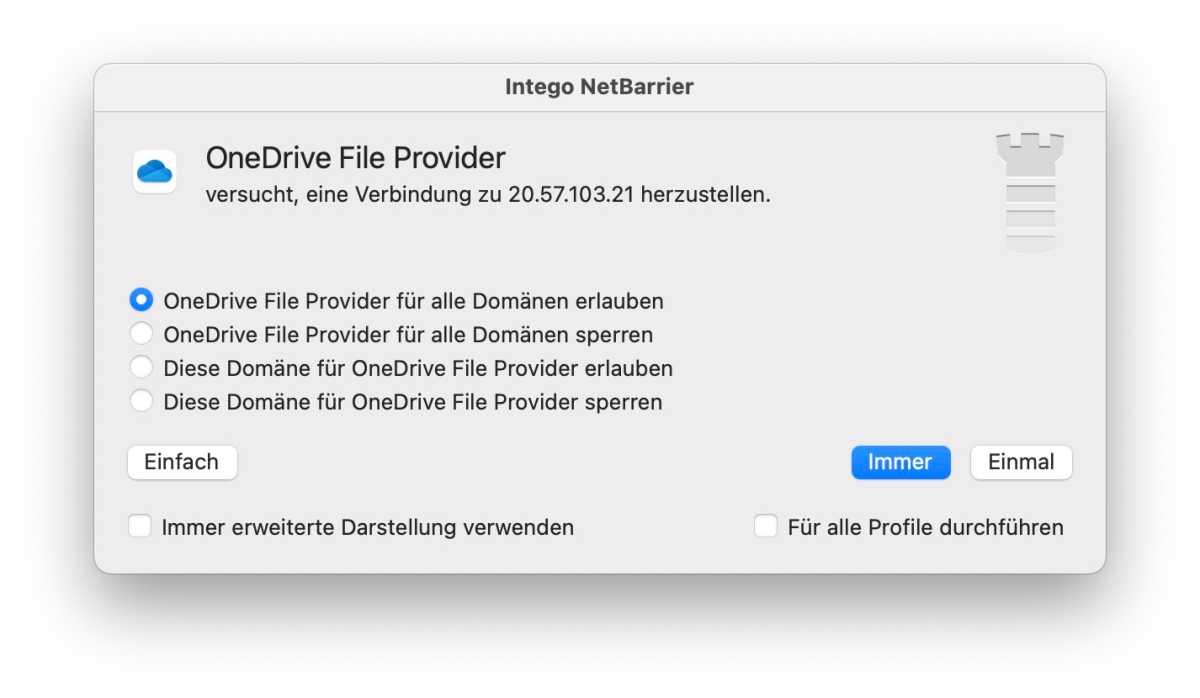Image resolution: width=1200 pixels, height=698 pixels.
Task: Apply the choice once with Einmal
Action: tap(1021, 462)
